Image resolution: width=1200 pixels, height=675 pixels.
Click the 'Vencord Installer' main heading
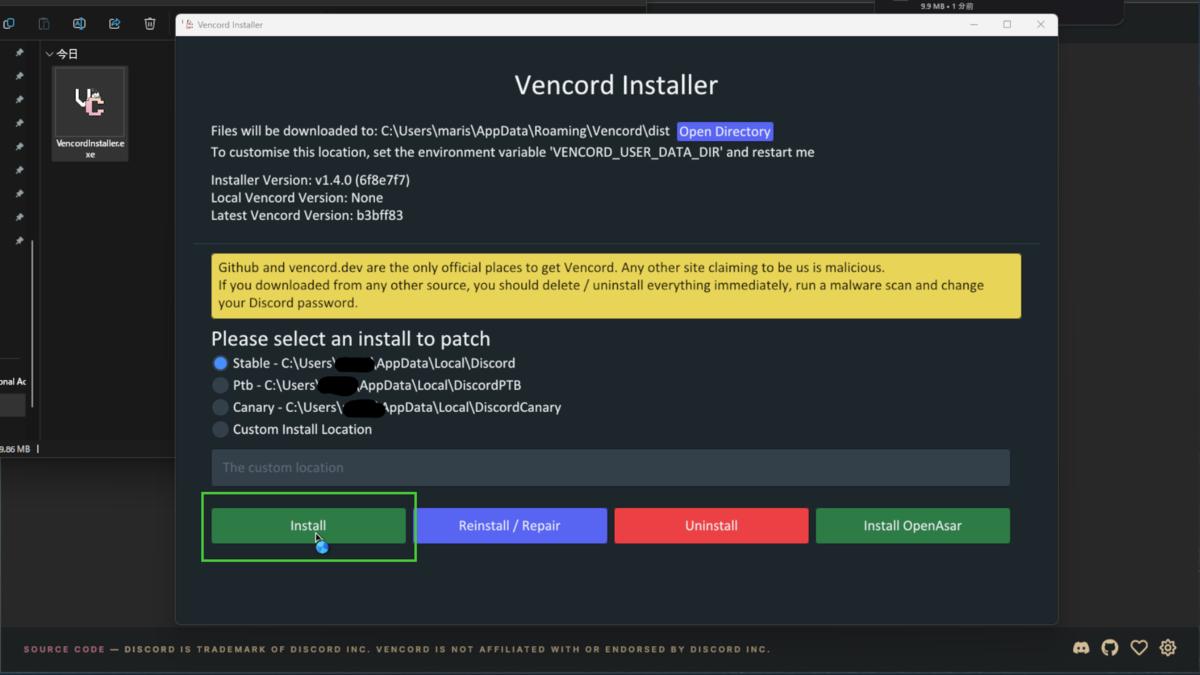tap(616, 85)
